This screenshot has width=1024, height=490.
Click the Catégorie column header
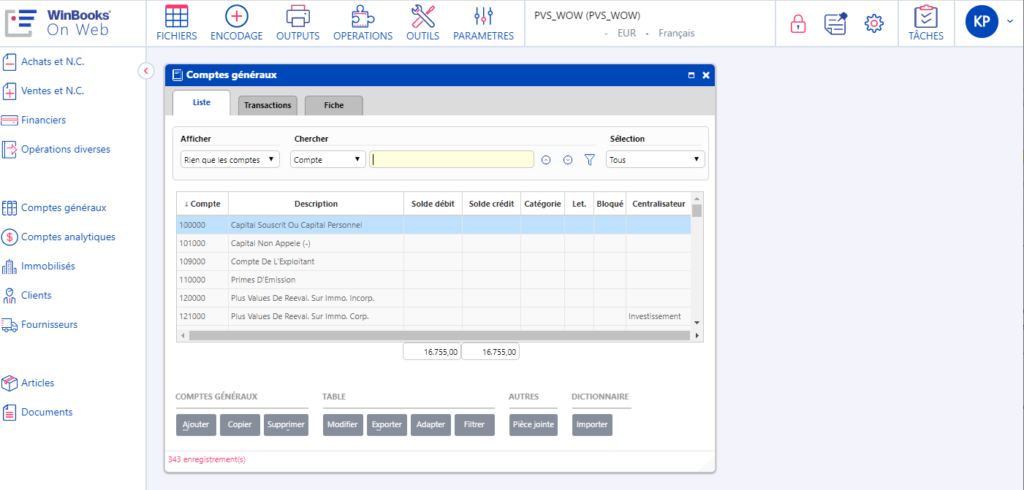click(x=543, y=204)
